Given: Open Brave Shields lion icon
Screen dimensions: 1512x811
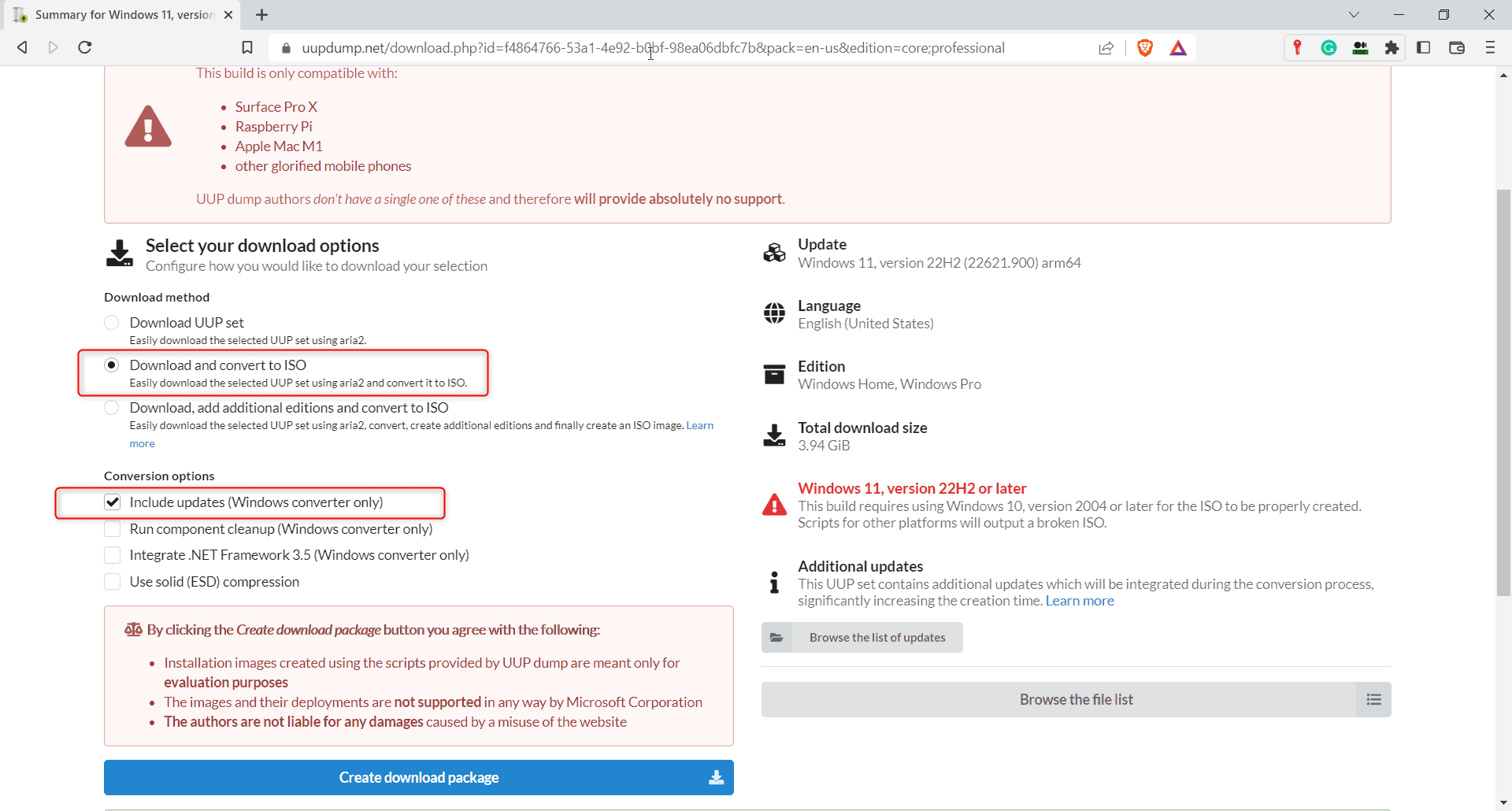Looking at the screenshot, I should coord(1145,48).
